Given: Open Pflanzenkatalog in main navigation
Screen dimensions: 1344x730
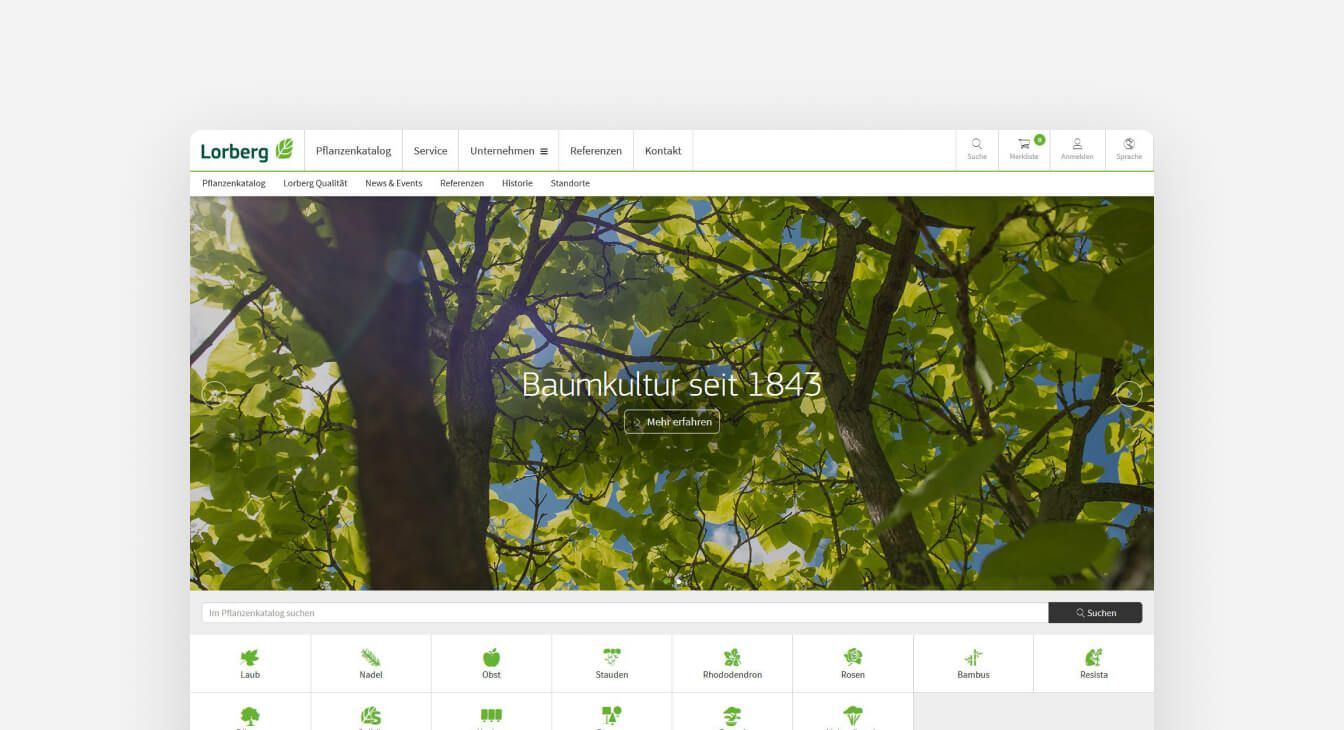Looking at the screenshot, I should tap(353, 151).
